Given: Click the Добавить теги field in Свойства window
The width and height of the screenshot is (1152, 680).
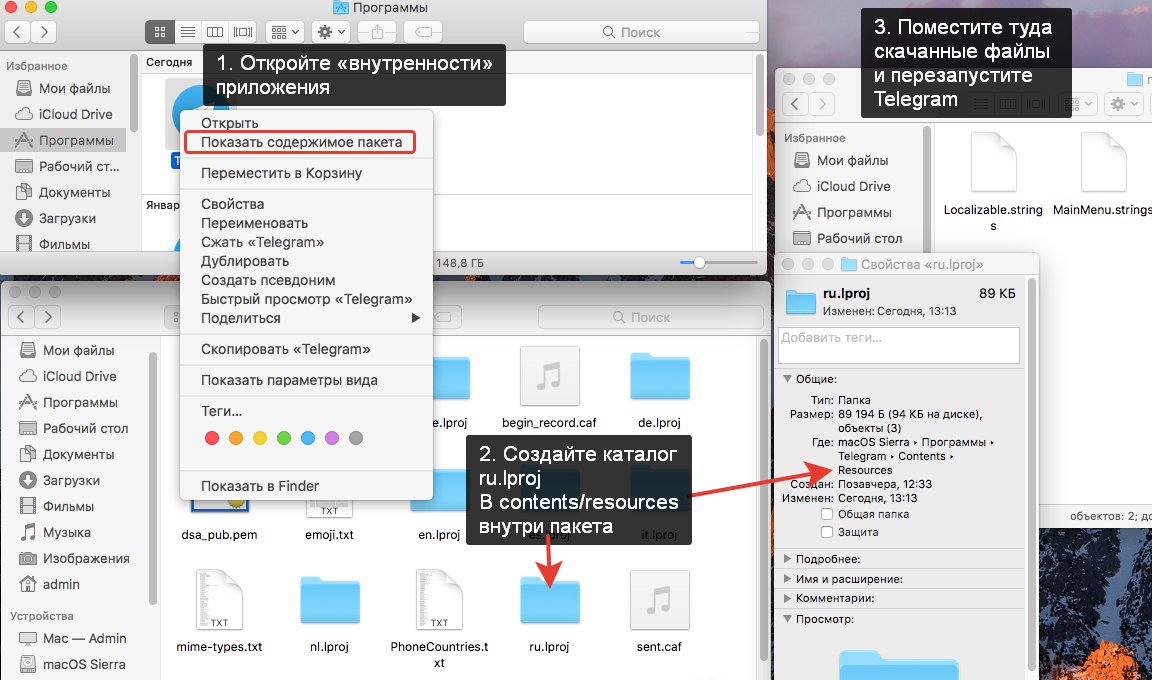Looking at the screenshot, I should 899,344.
